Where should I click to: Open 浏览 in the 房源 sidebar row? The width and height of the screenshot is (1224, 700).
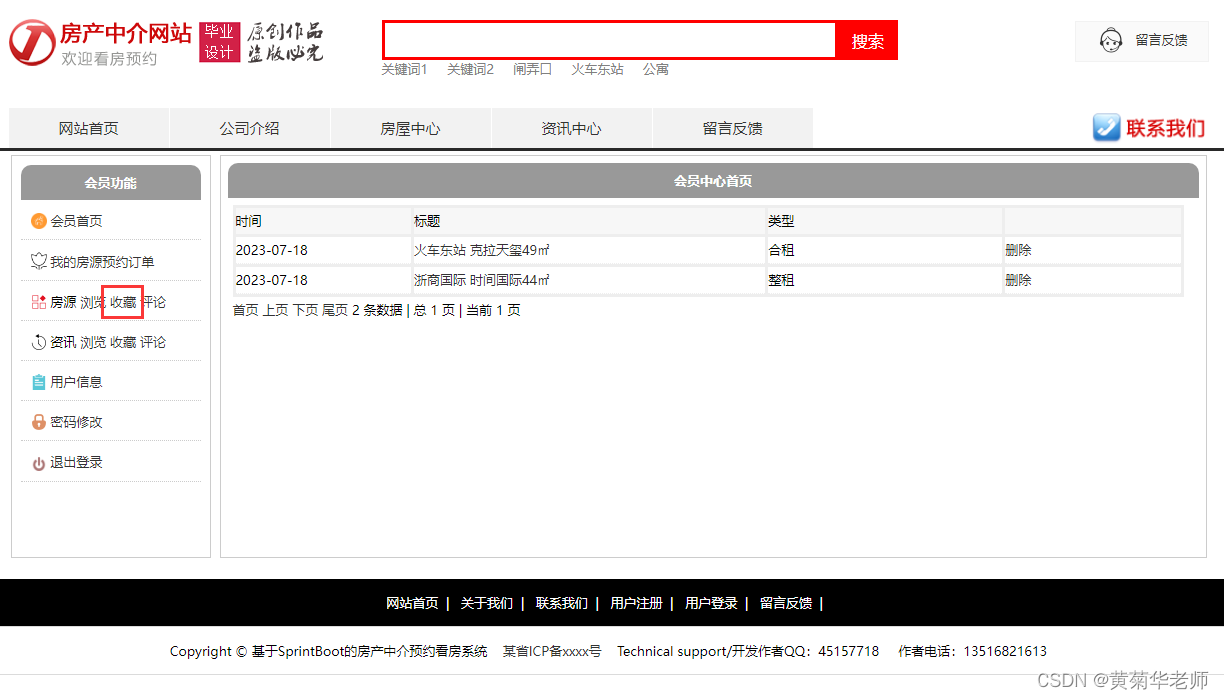coord(93,302)
